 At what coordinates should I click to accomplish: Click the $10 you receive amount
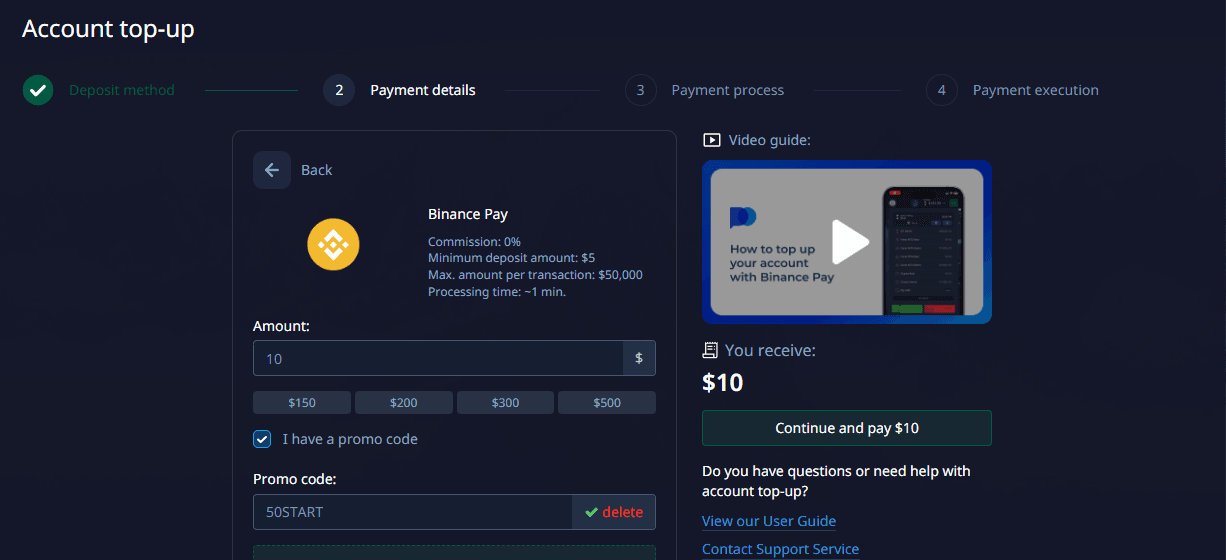(722, 382)
